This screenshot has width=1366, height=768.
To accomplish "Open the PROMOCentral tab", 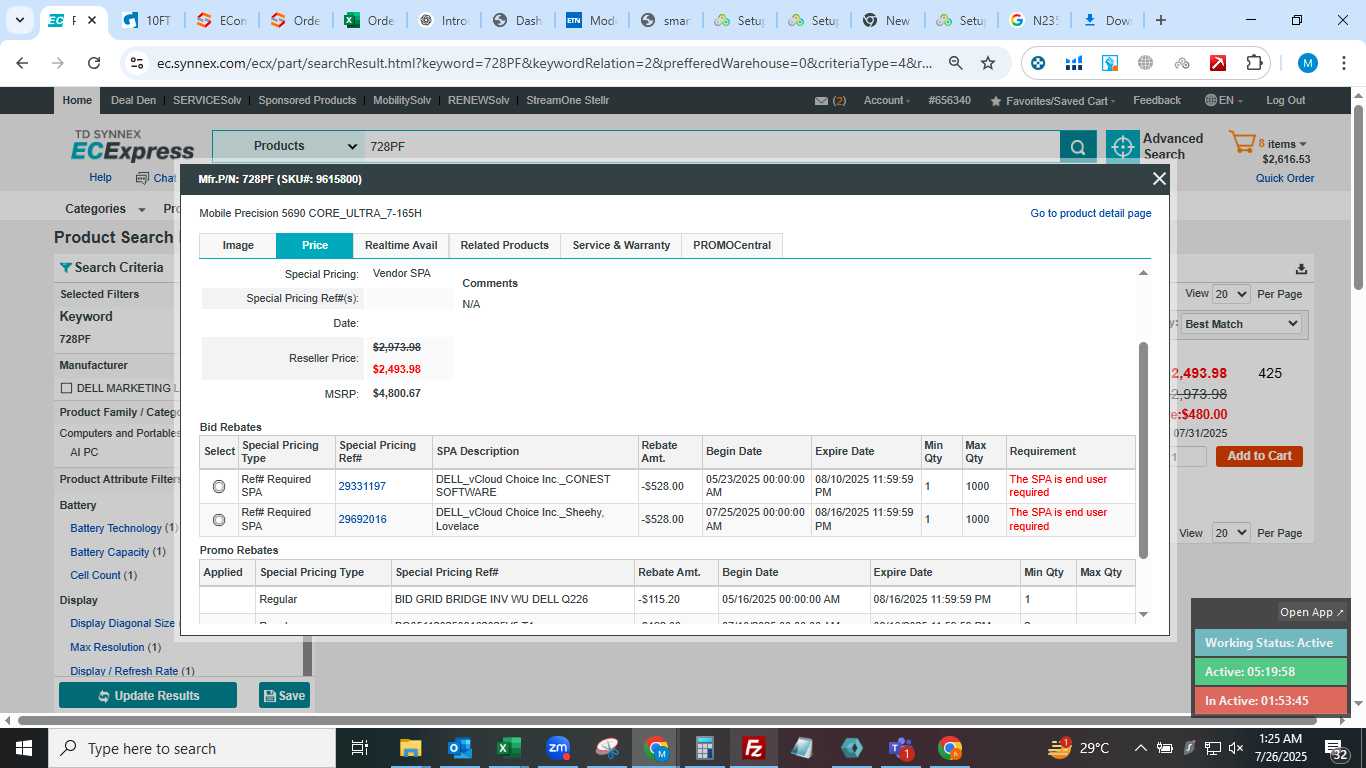I will coord(732,246).
